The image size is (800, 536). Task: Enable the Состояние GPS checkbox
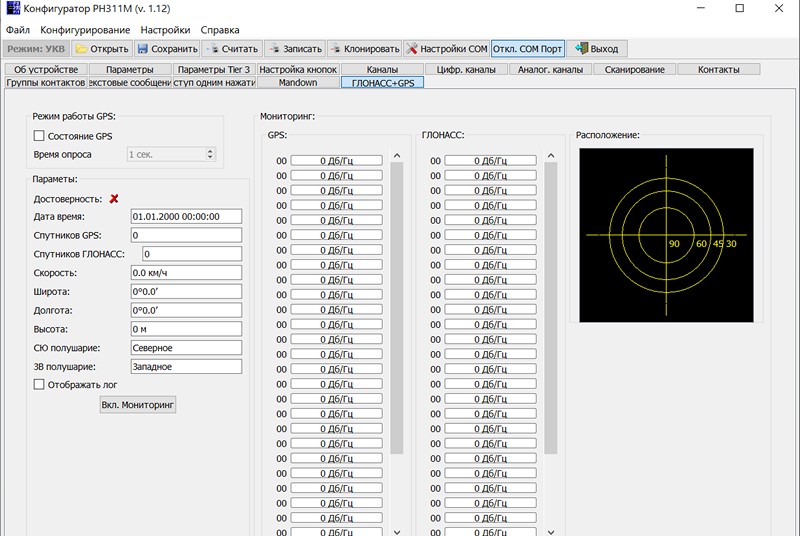(39, 136)
